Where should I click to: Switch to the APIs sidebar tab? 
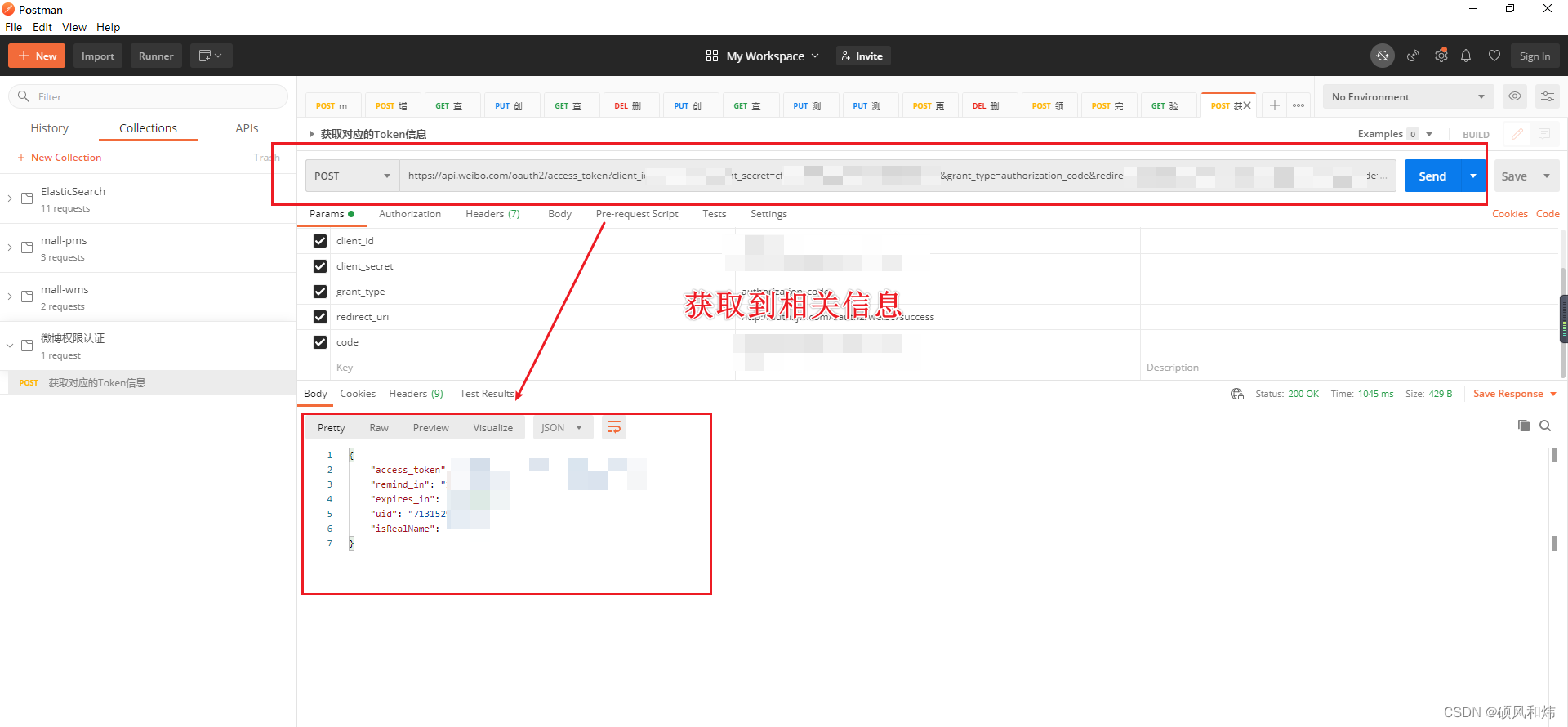click(247, 128)
